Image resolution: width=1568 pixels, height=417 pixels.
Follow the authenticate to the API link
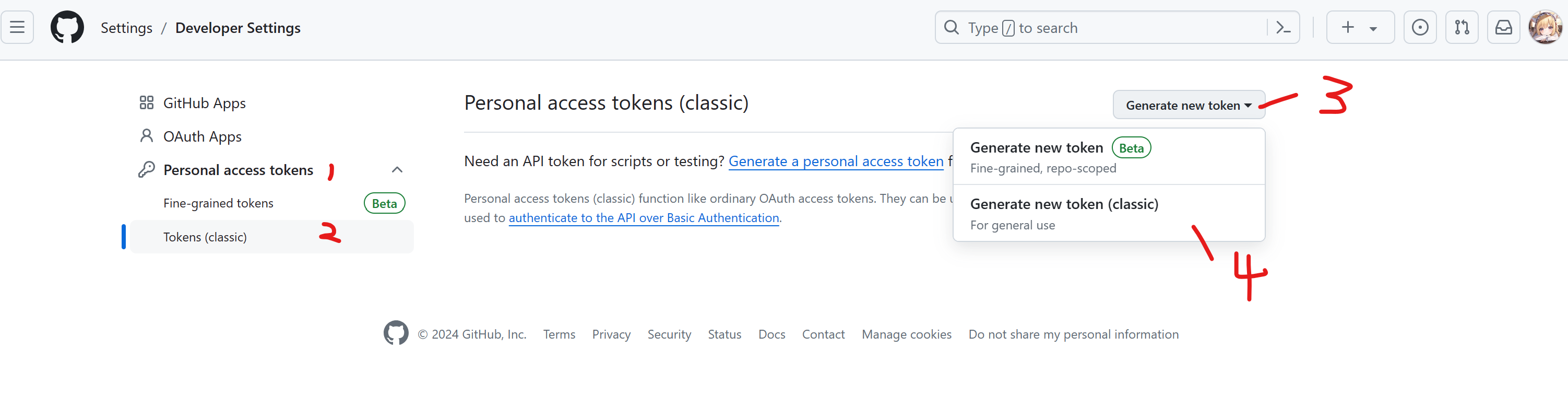click(644, 217)
